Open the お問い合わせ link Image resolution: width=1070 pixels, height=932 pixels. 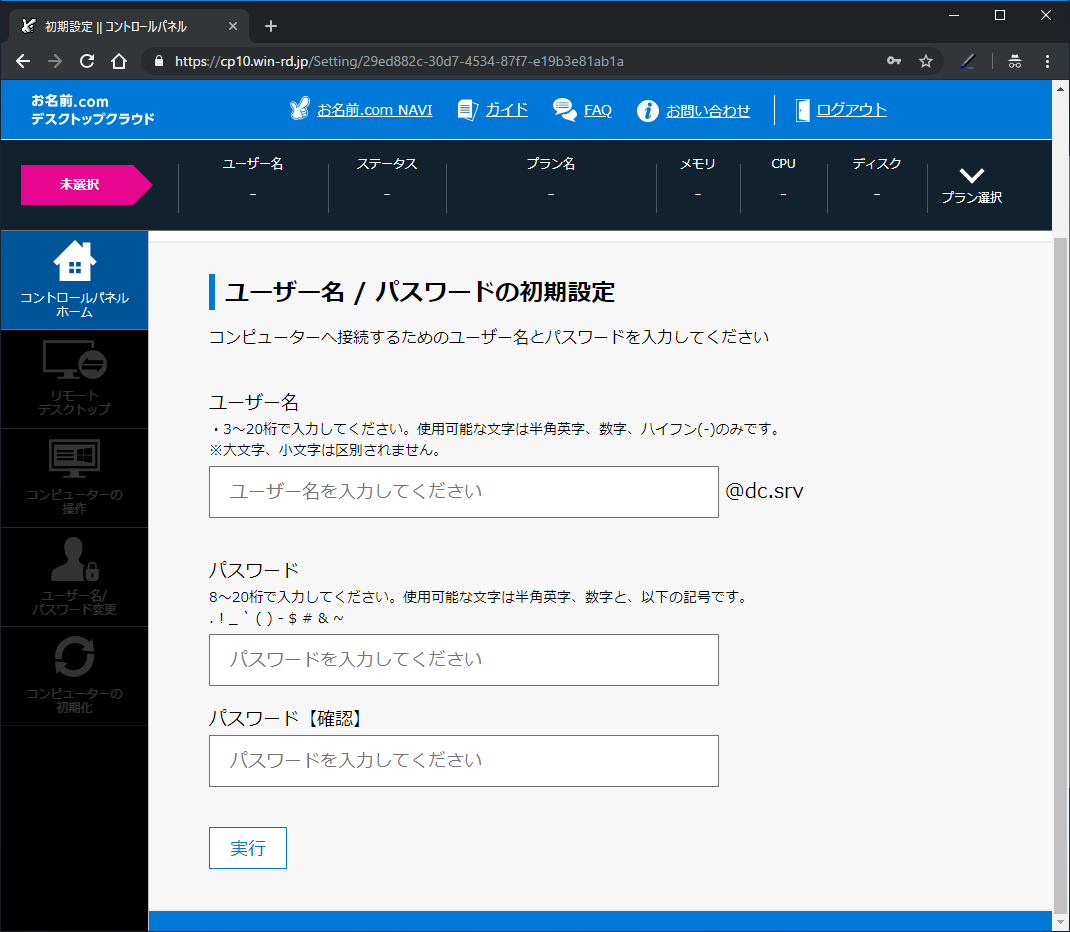click(708, 110)
